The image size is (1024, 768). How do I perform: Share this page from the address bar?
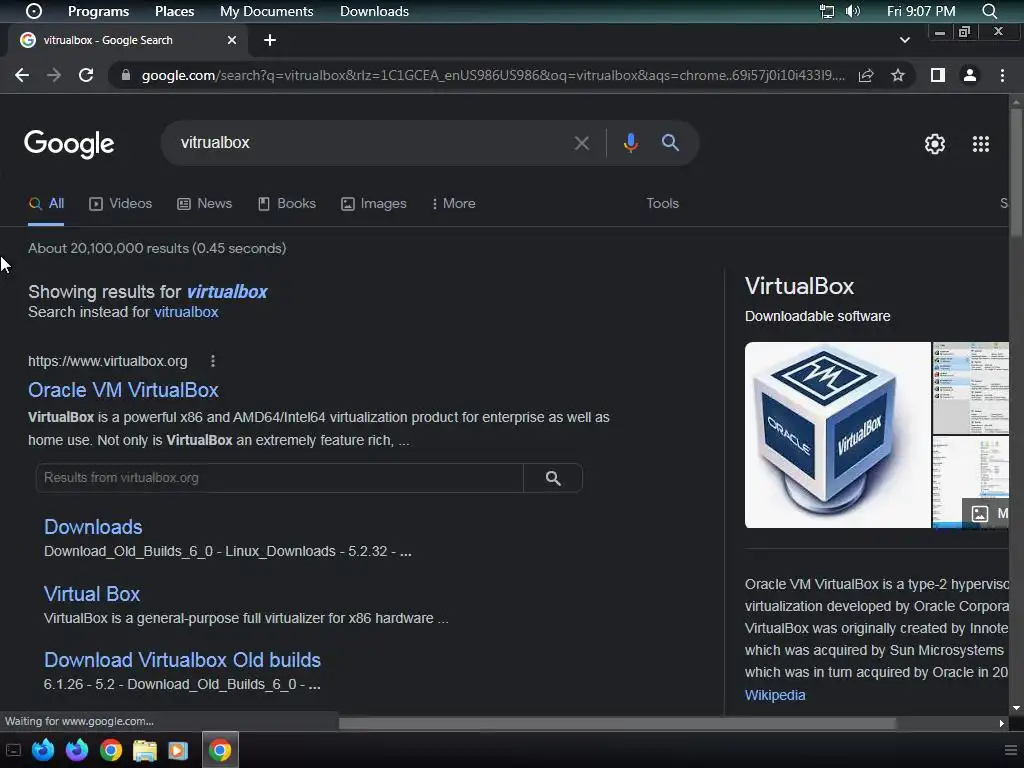coord(866,75)
